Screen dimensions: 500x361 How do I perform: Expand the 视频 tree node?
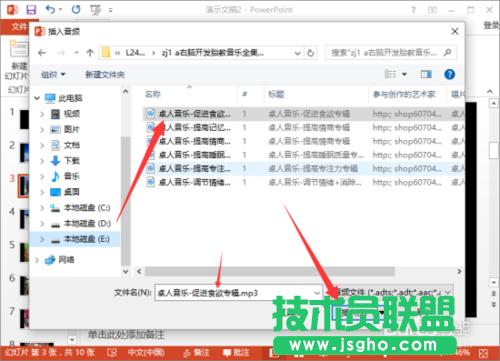[42, 114]
